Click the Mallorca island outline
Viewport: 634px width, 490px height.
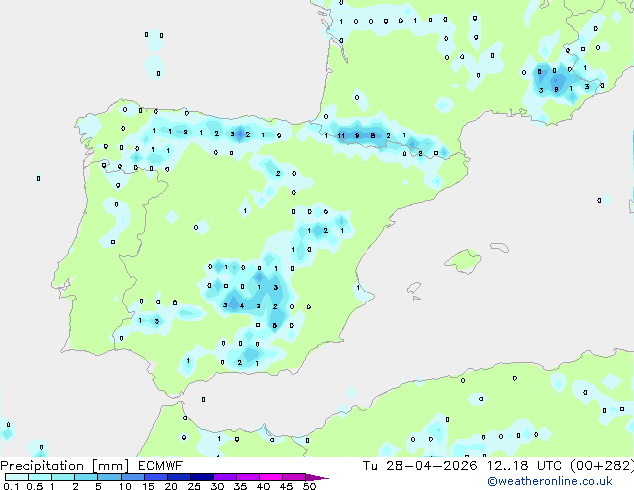pos(463,261)
